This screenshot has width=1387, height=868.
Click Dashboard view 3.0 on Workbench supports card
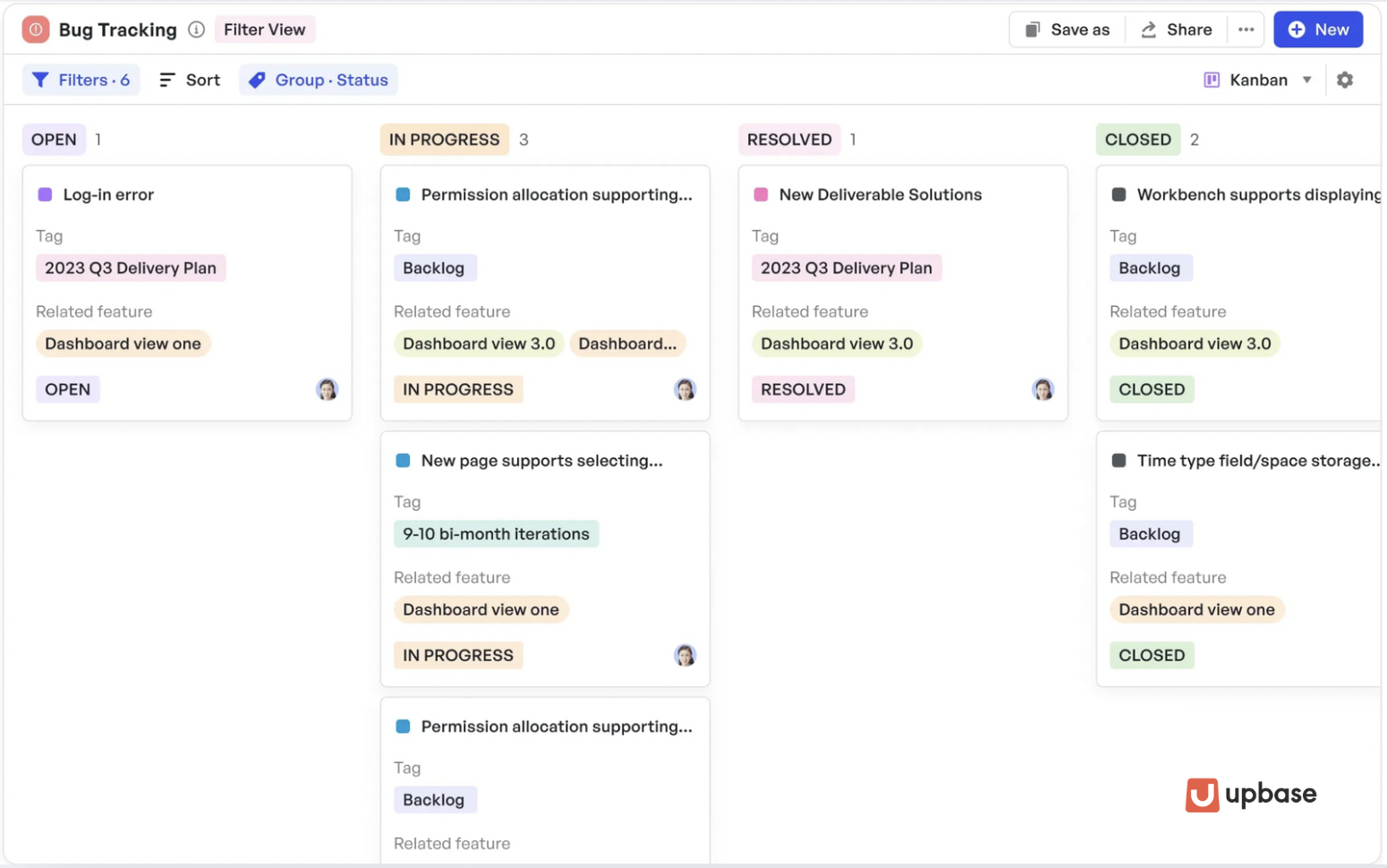coord(1195,344)
